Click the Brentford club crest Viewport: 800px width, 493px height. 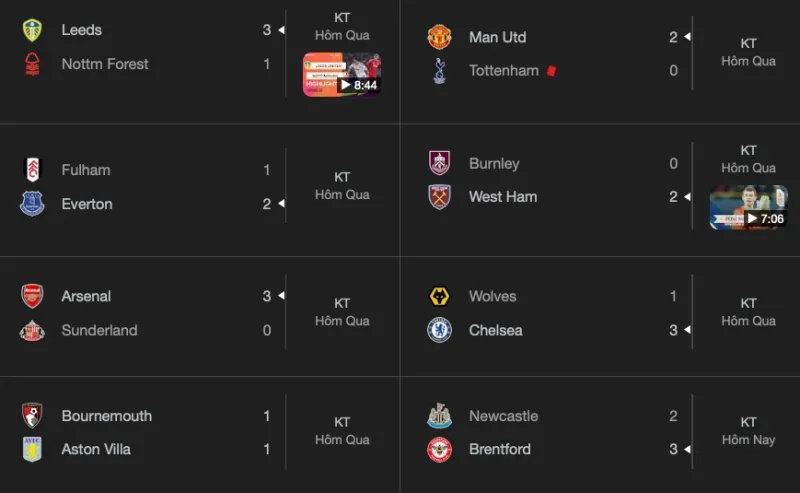tap(440, 449)
